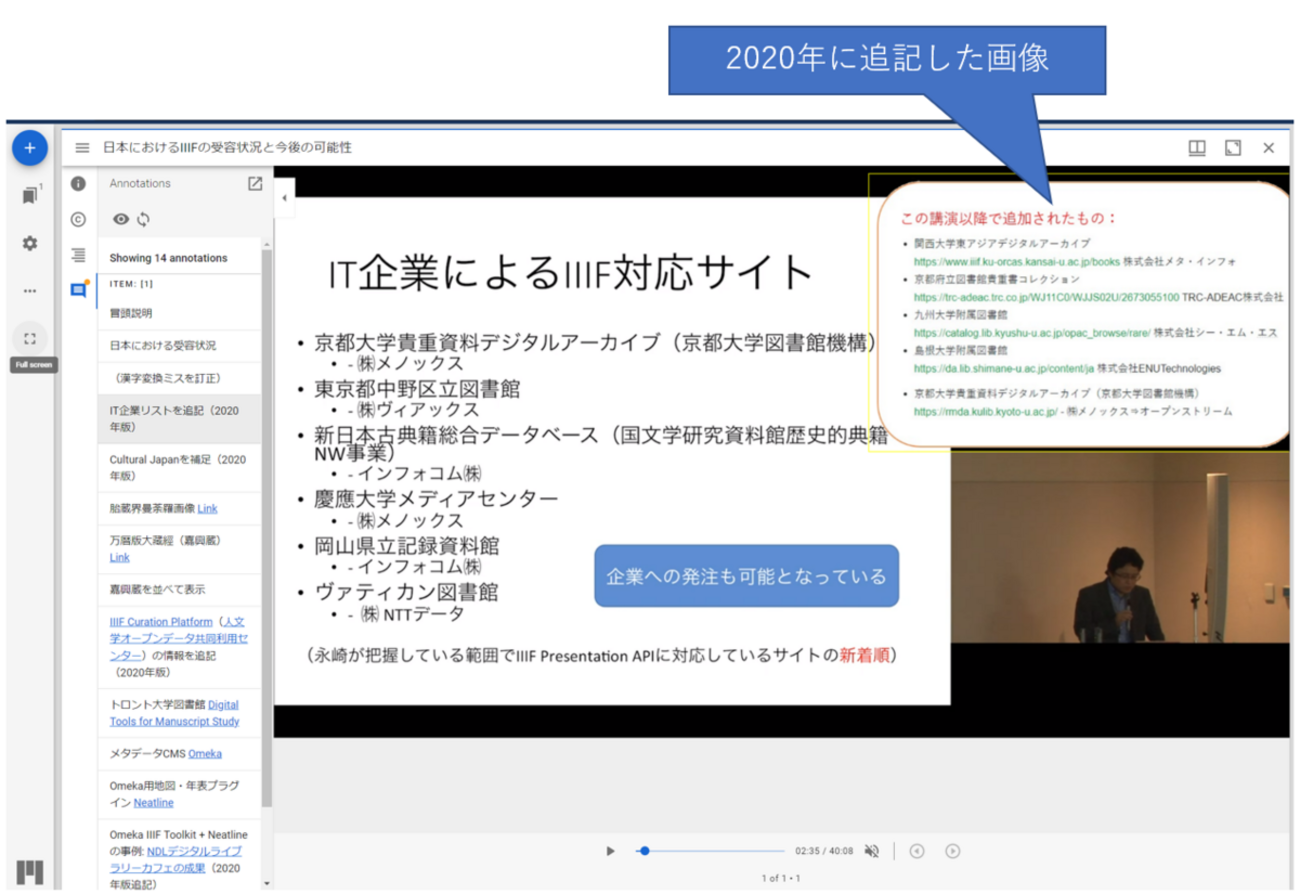Open the Index list sidebar tab
Image resolution: width=1300 pixels, height=894 pixels.
78,255
